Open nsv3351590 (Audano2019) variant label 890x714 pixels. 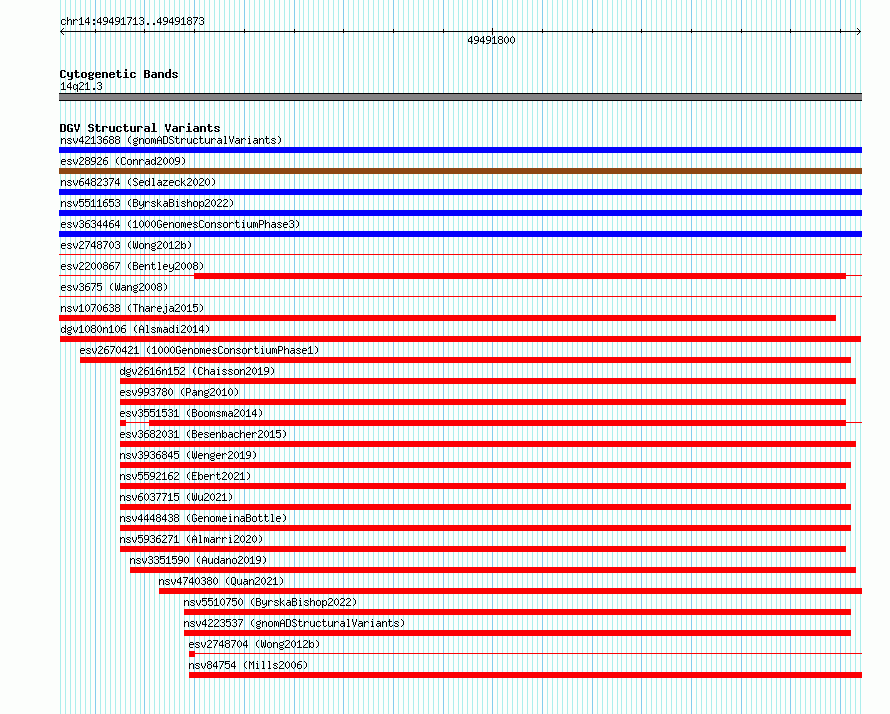pyautogui.click(x=198, y=560)
